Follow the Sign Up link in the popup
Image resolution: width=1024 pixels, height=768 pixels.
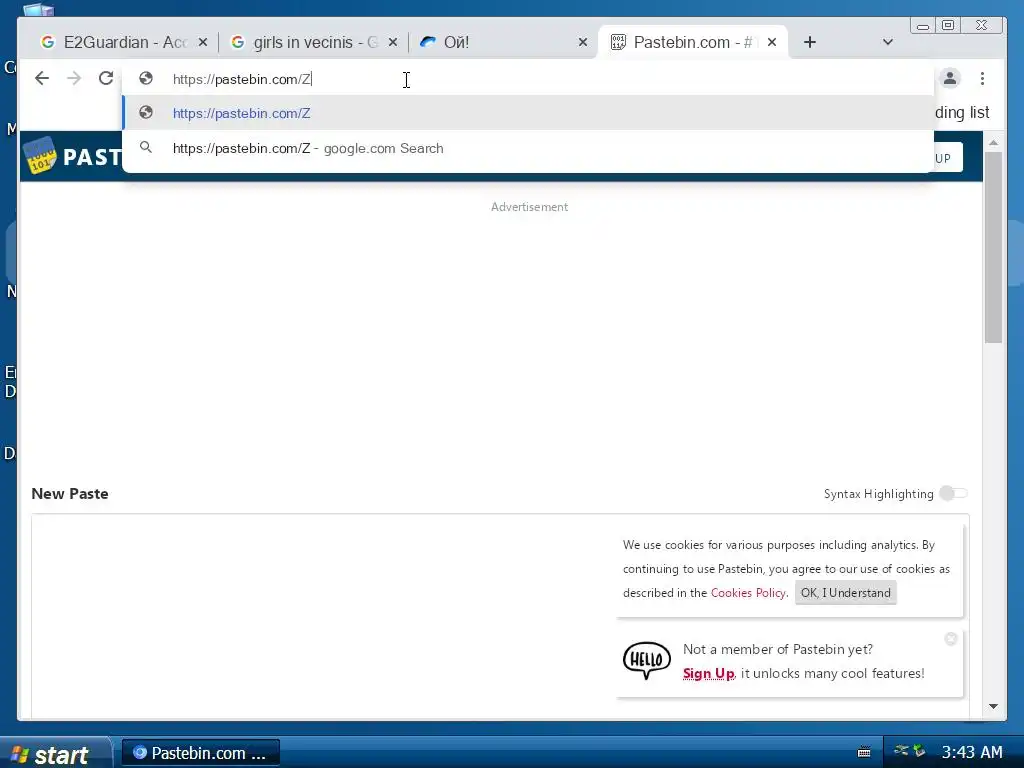point(709,673)
